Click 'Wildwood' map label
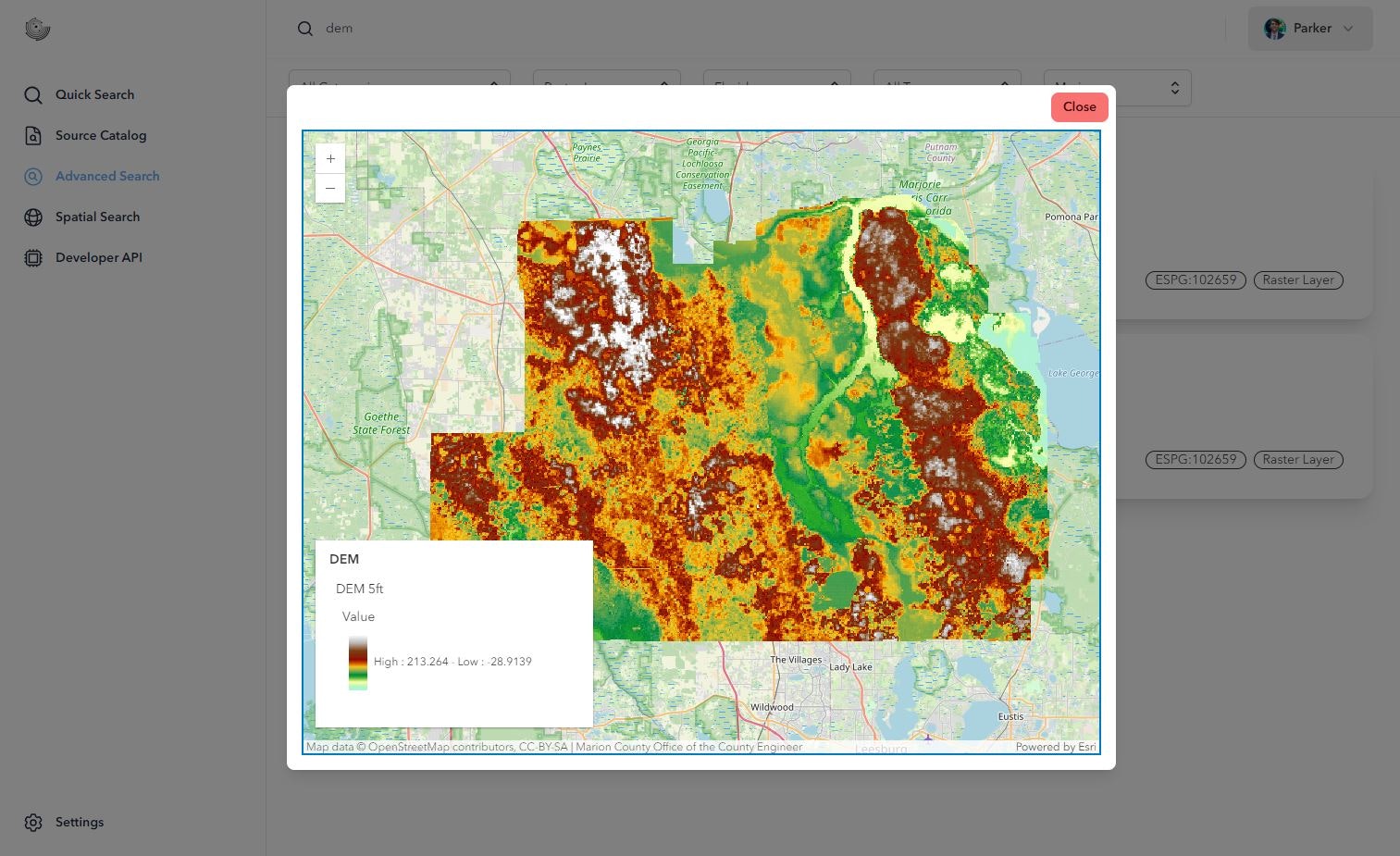1400x856 pixels. [x=772, y=707]
